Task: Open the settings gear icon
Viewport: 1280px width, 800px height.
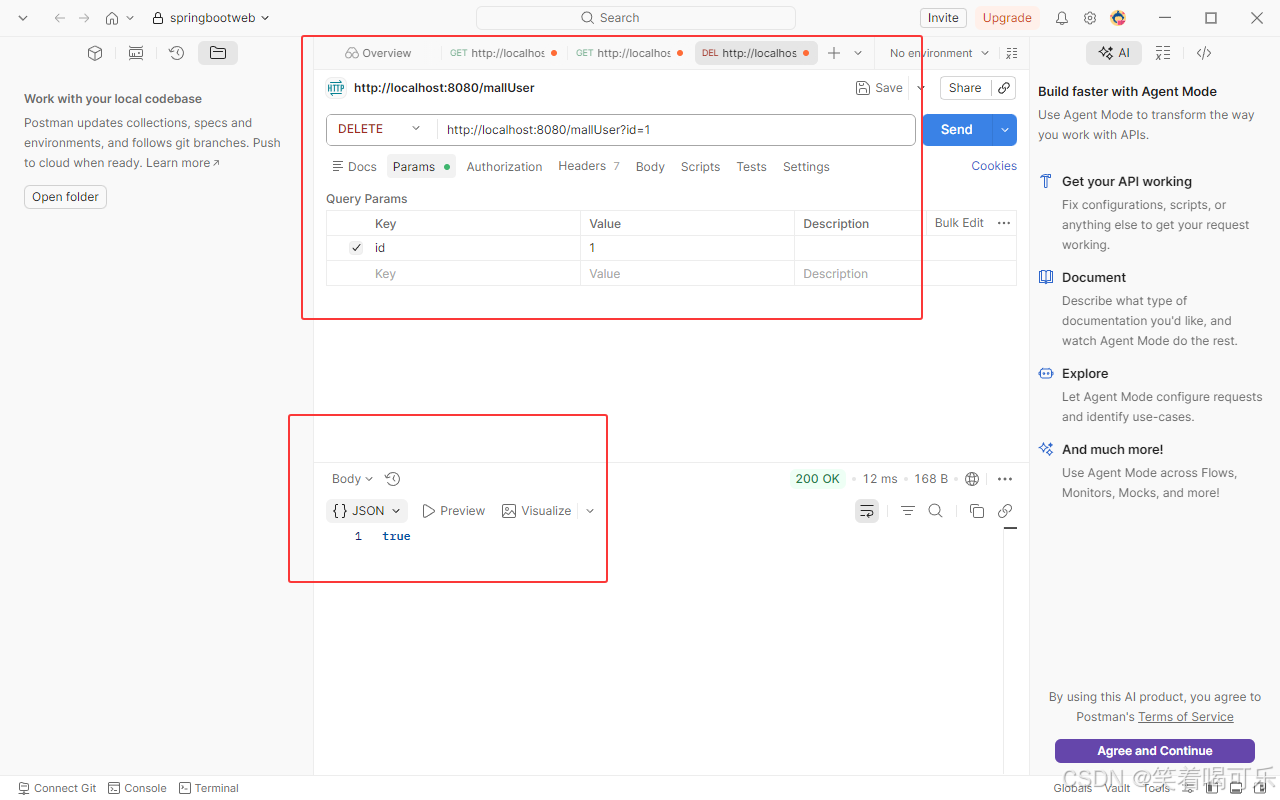Action: pyautogui.click(x=1090, y=18)
